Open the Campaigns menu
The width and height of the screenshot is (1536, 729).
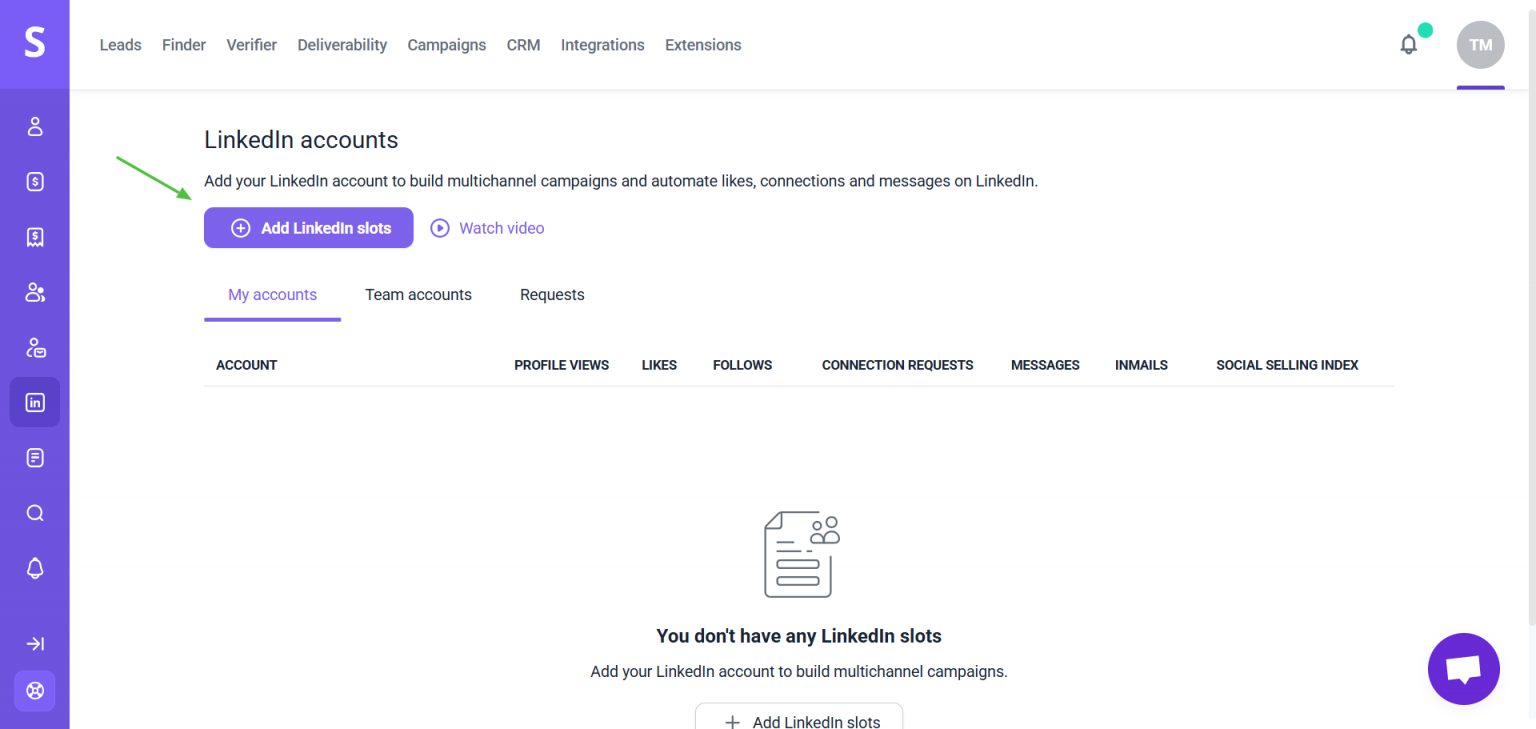pos(447,45)
